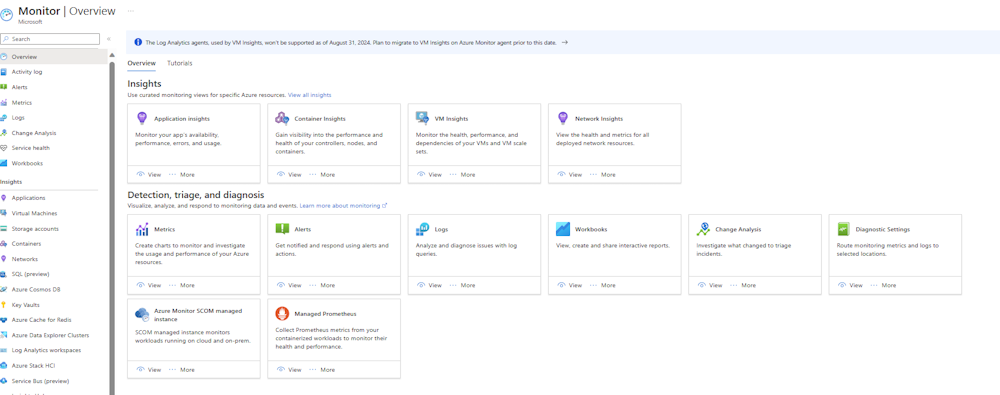Switch to the Tutorials tab
Image resolution: width=1000 pixels, height=395 pixels.
[x=179, y=63]
